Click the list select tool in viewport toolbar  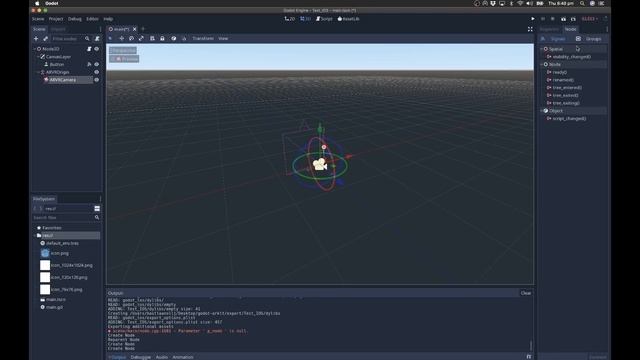[x=152, y=38]
